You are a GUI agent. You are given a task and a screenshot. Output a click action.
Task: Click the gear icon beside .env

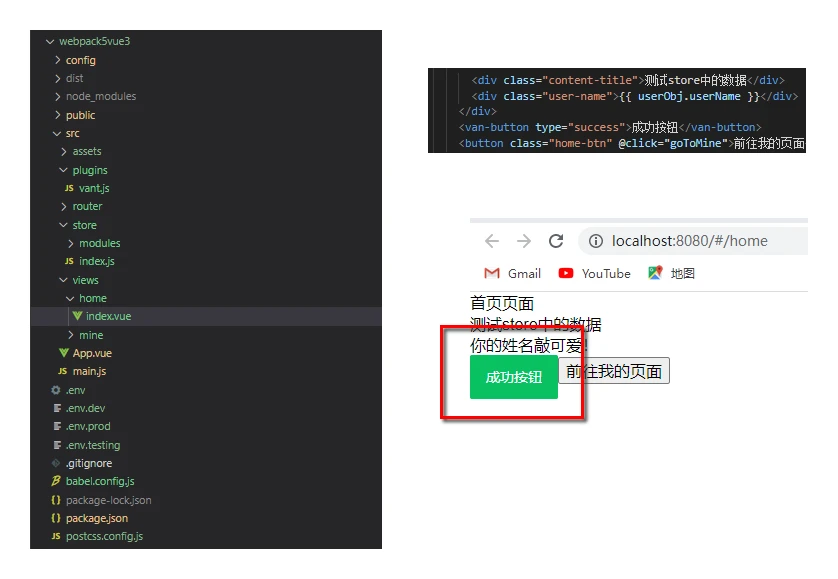[x=56, y=390]
